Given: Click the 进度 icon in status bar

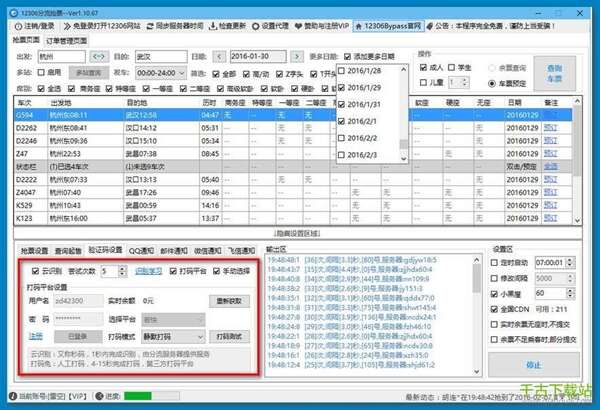Looking at the screenshot, I should [99, 396].
